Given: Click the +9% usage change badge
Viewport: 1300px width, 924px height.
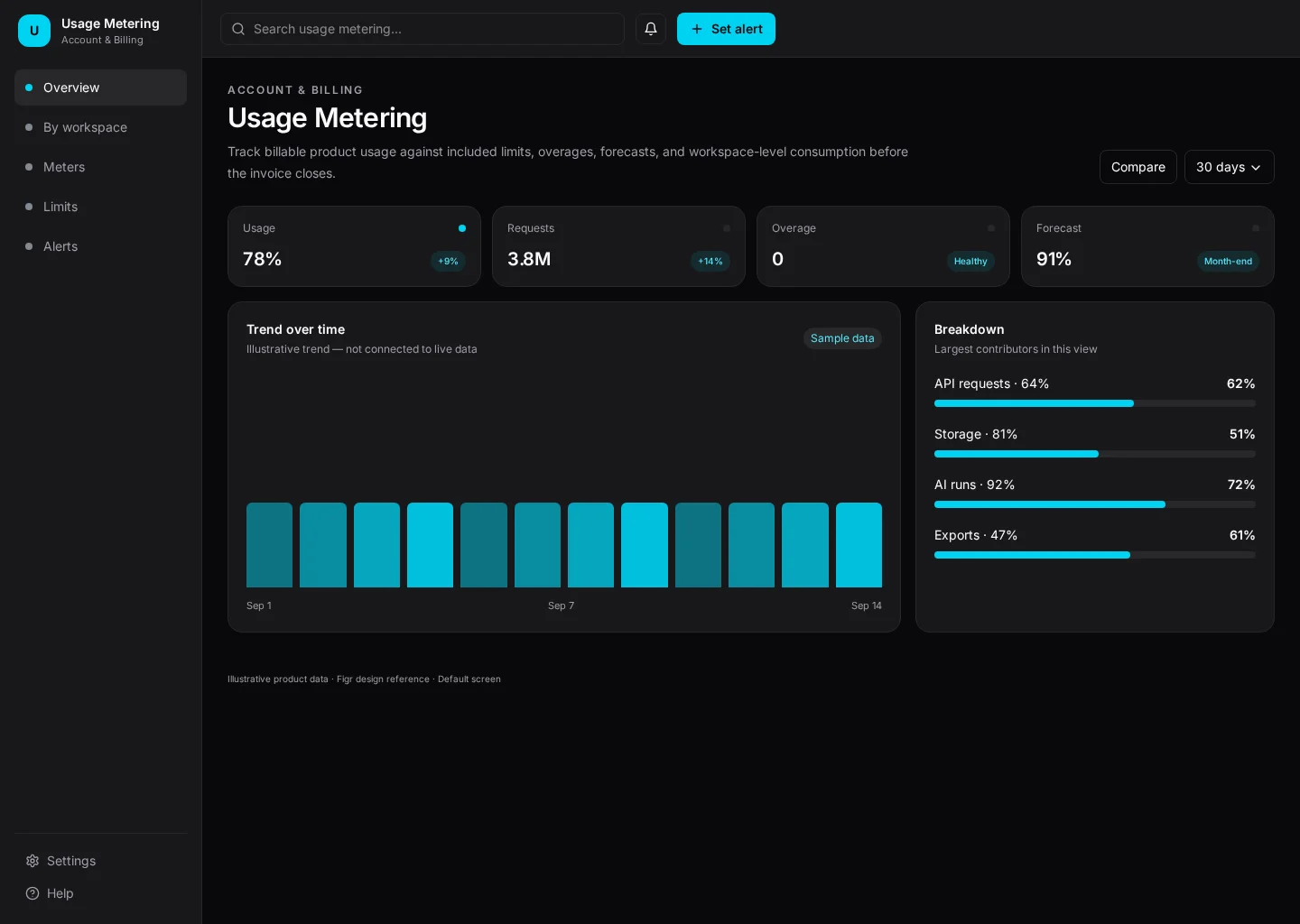Looking at the screenshot, I should (x=448, y=262).
